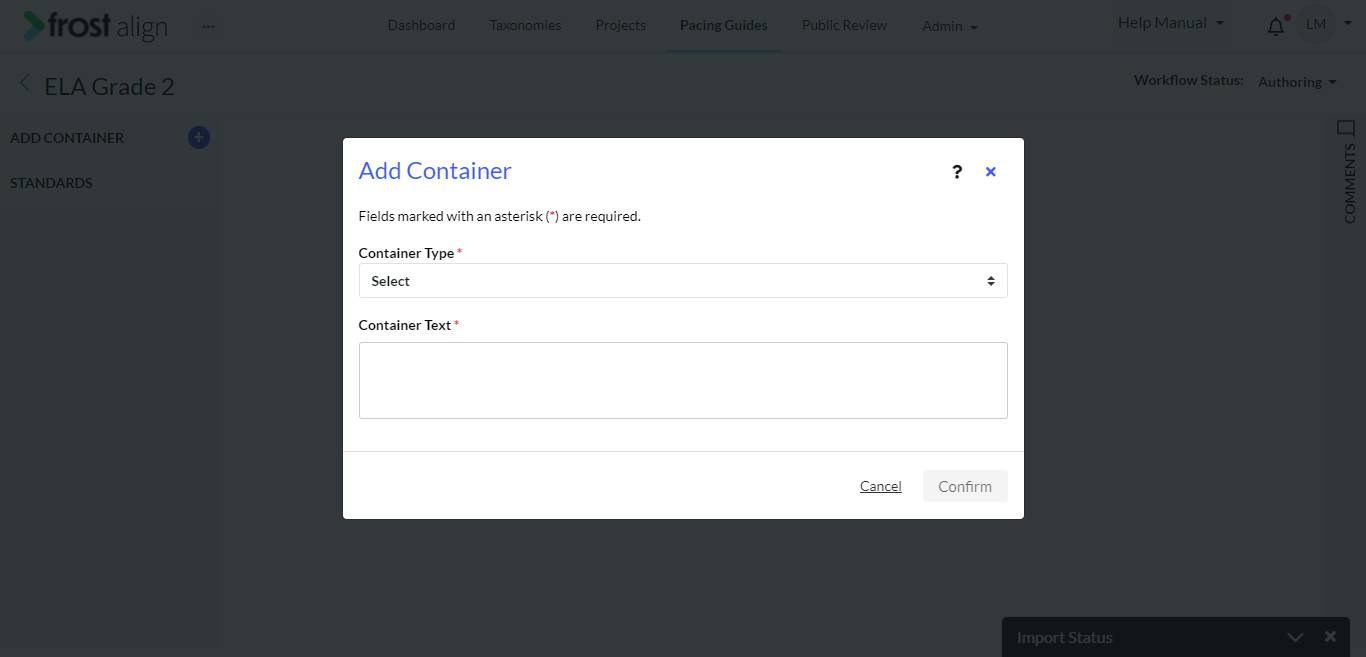Open the Public Review tab

coord(844,25)
